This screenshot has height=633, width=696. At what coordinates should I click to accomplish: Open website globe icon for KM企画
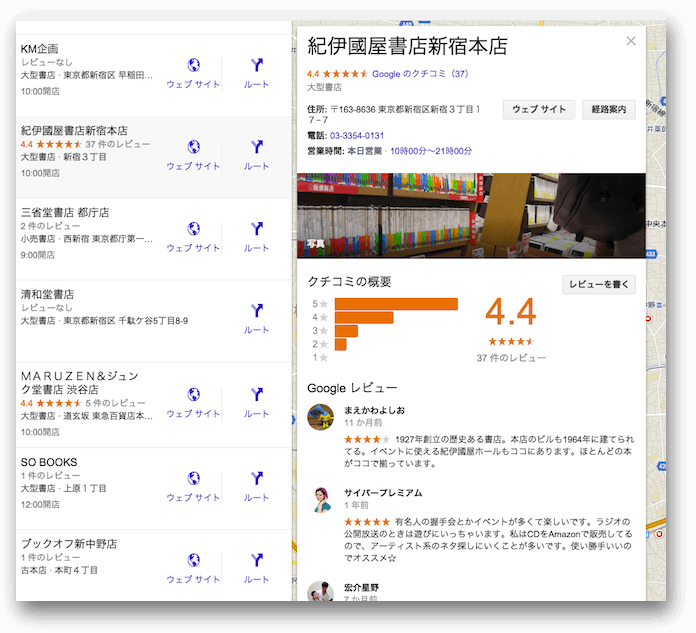coord(194,65)
